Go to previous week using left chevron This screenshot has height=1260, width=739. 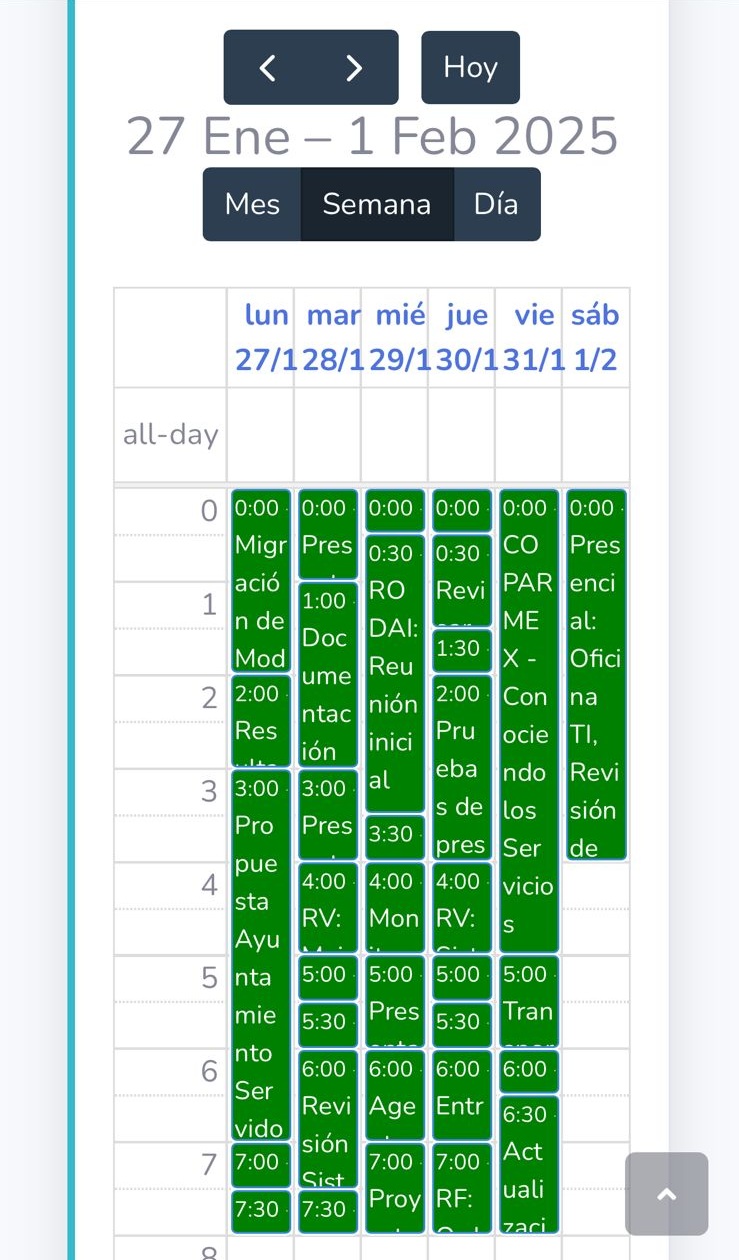pyautogui.click(x=267, y=67)
